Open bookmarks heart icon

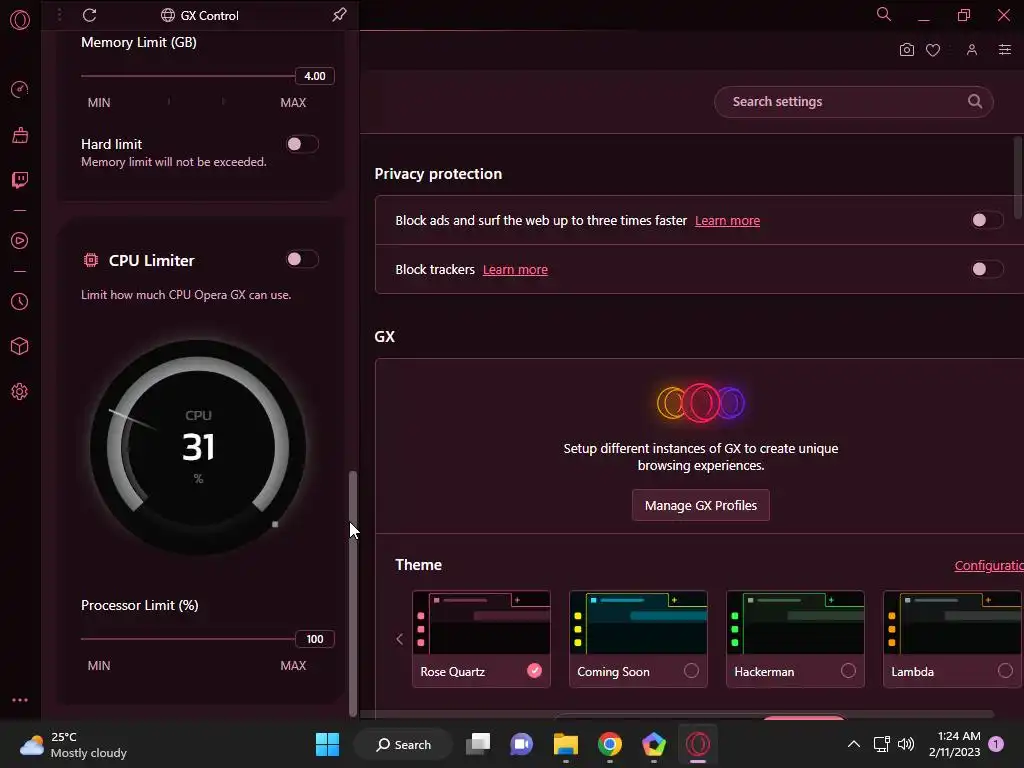pyautogui.click(x=933, y=50)
